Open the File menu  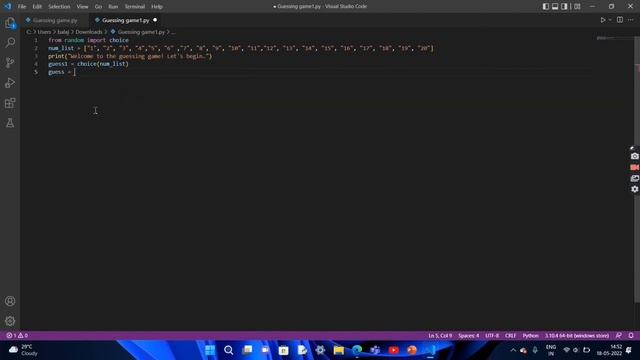[22, 7]
